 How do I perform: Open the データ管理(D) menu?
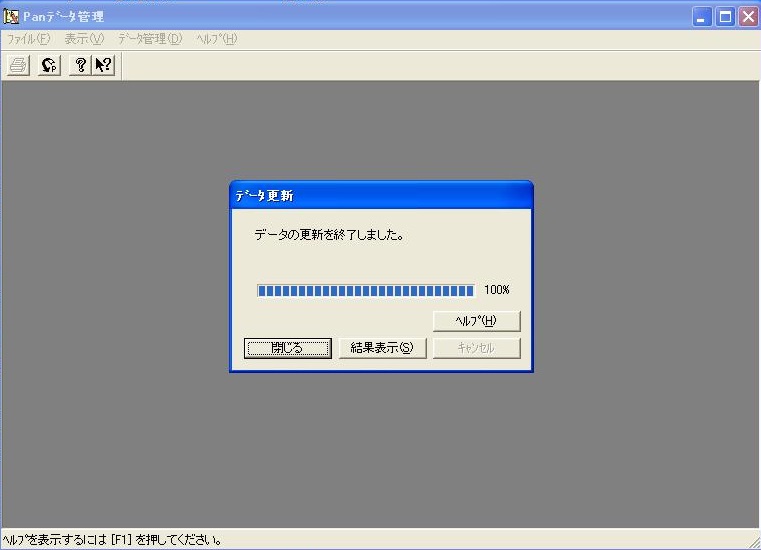[150, 39]
